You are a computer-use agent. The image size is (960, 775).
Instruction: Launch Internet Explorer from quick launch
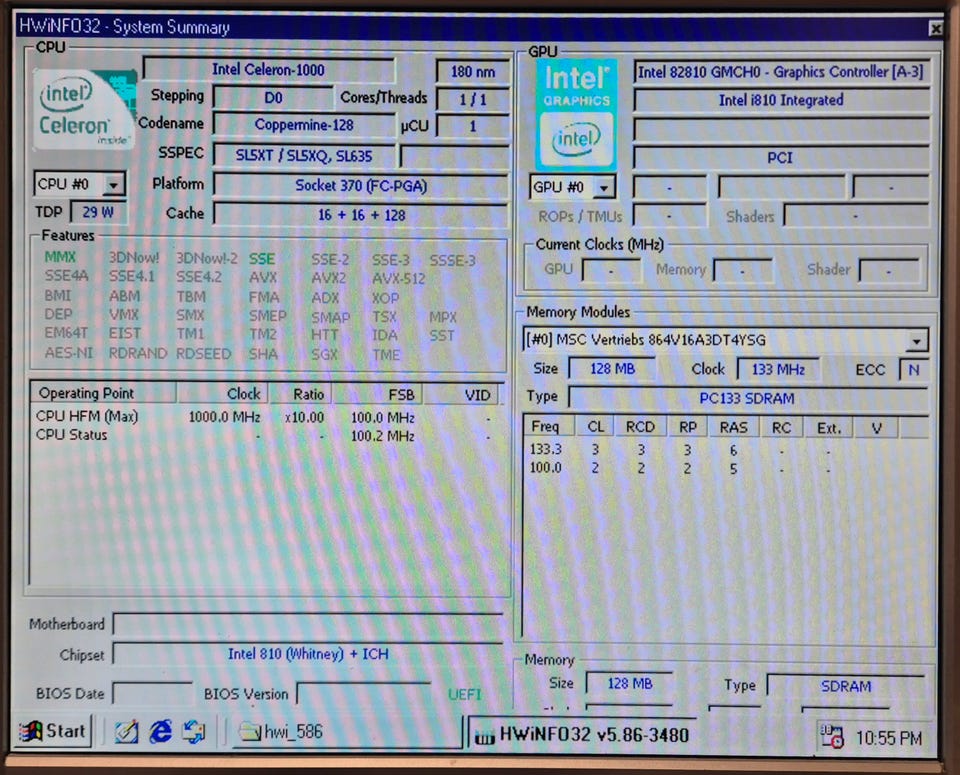(x=161, y=732)
